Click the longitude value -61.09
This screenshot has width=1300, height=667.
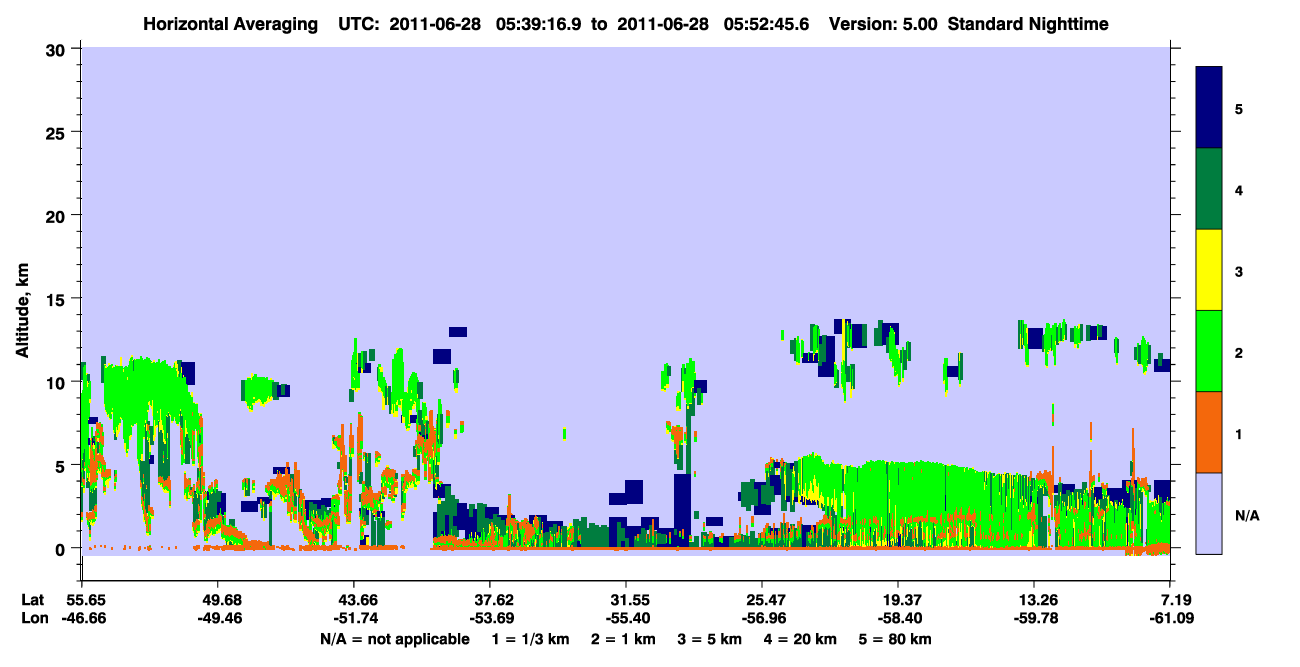coord(1170,618)
